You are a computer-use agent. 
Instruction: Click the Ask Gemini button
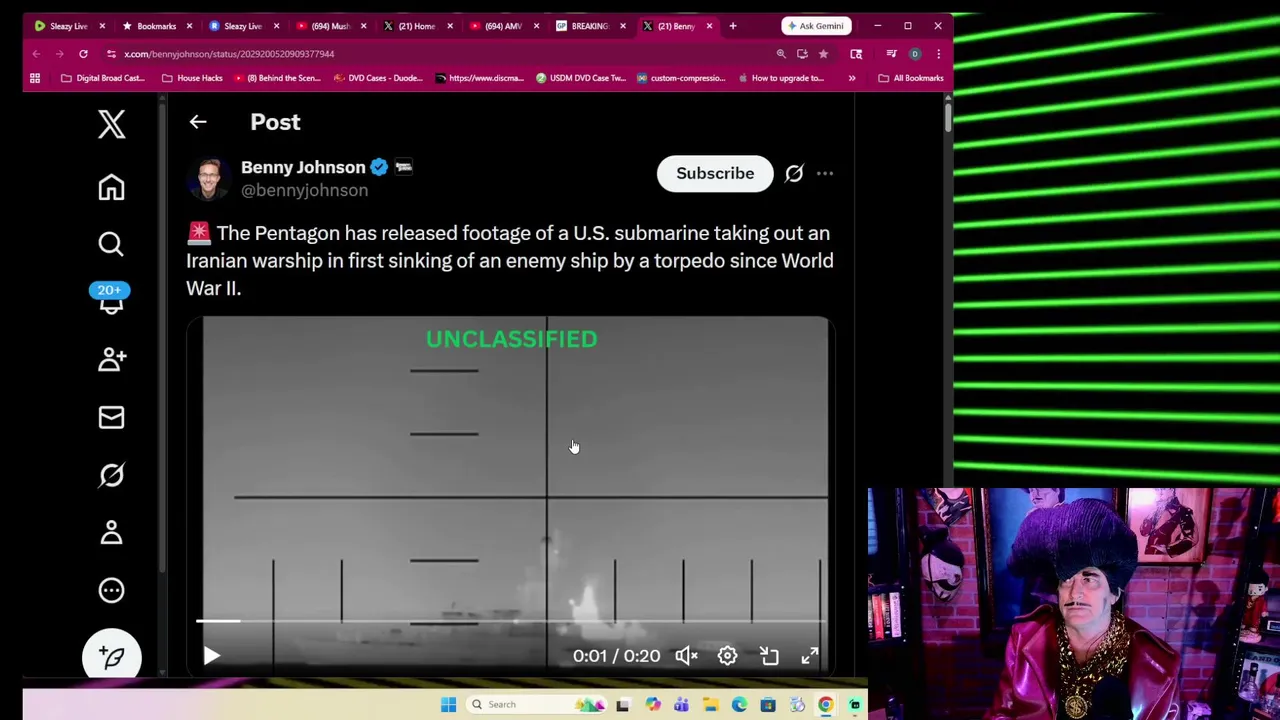(816, 26)
